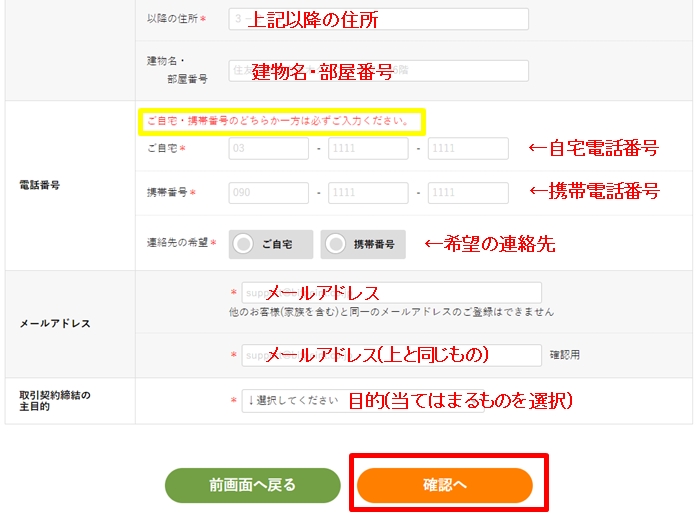This screenshot has width=700, height=514.
Task: Click the 連絡先の希望 label
Action: (178, 242)
